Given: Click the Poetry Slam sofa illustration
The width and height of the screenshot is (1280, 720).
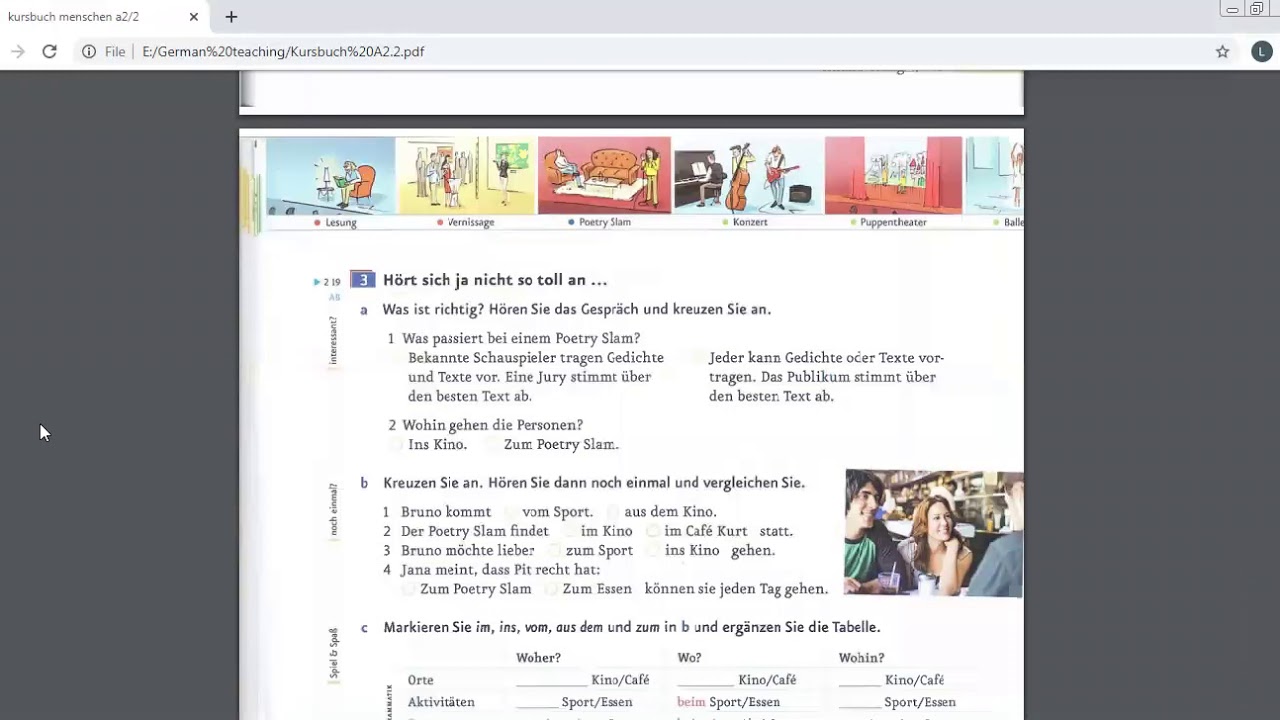Looking at the screenshot, I should [x=604, y=175].
